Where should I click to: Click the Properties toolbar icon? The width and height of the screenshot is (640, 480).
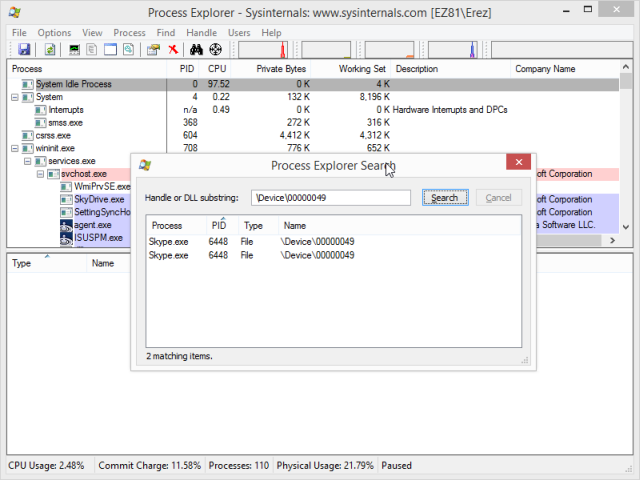point(153,49)
